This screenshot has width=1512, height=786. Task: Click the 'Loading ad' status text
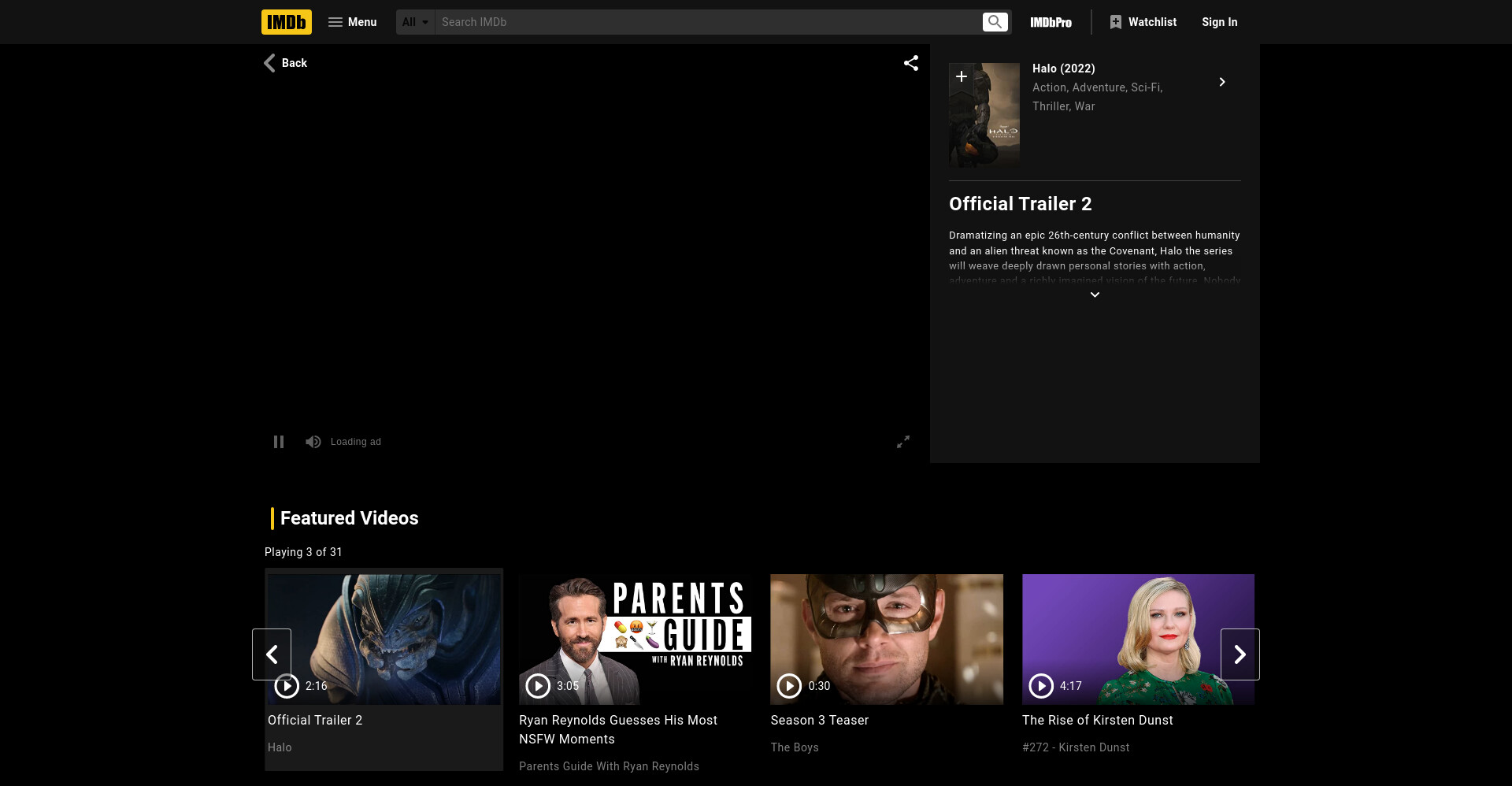tap(356, 442)
